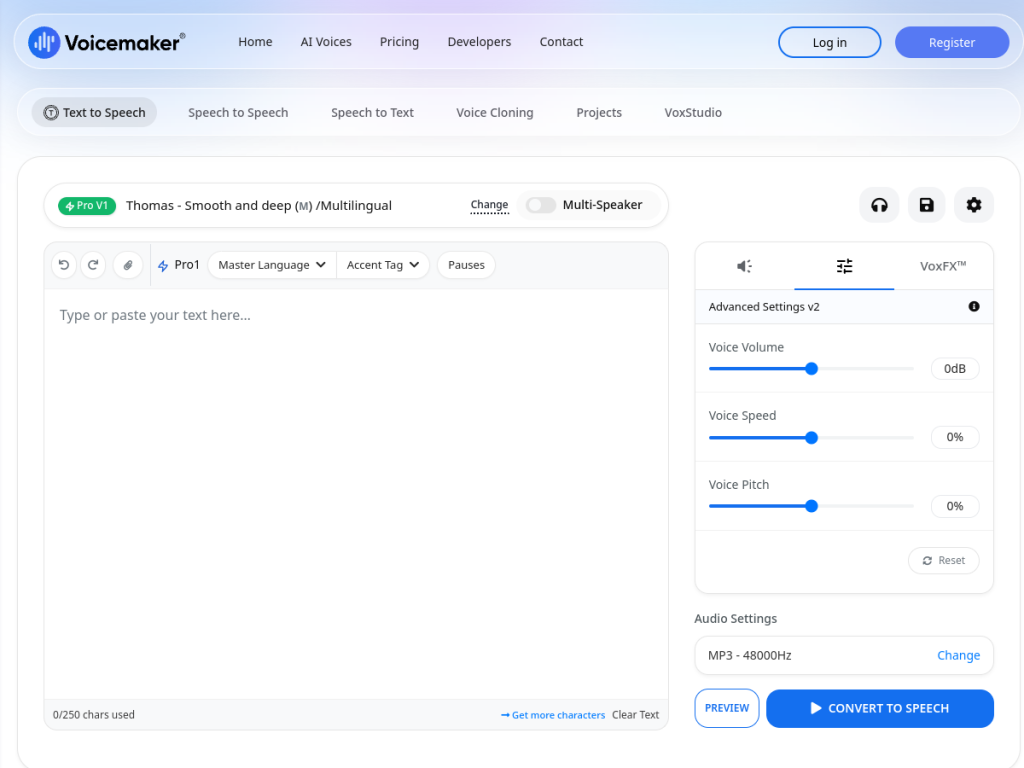
Task: Open the Developers menu item
Action: [479, 42]
